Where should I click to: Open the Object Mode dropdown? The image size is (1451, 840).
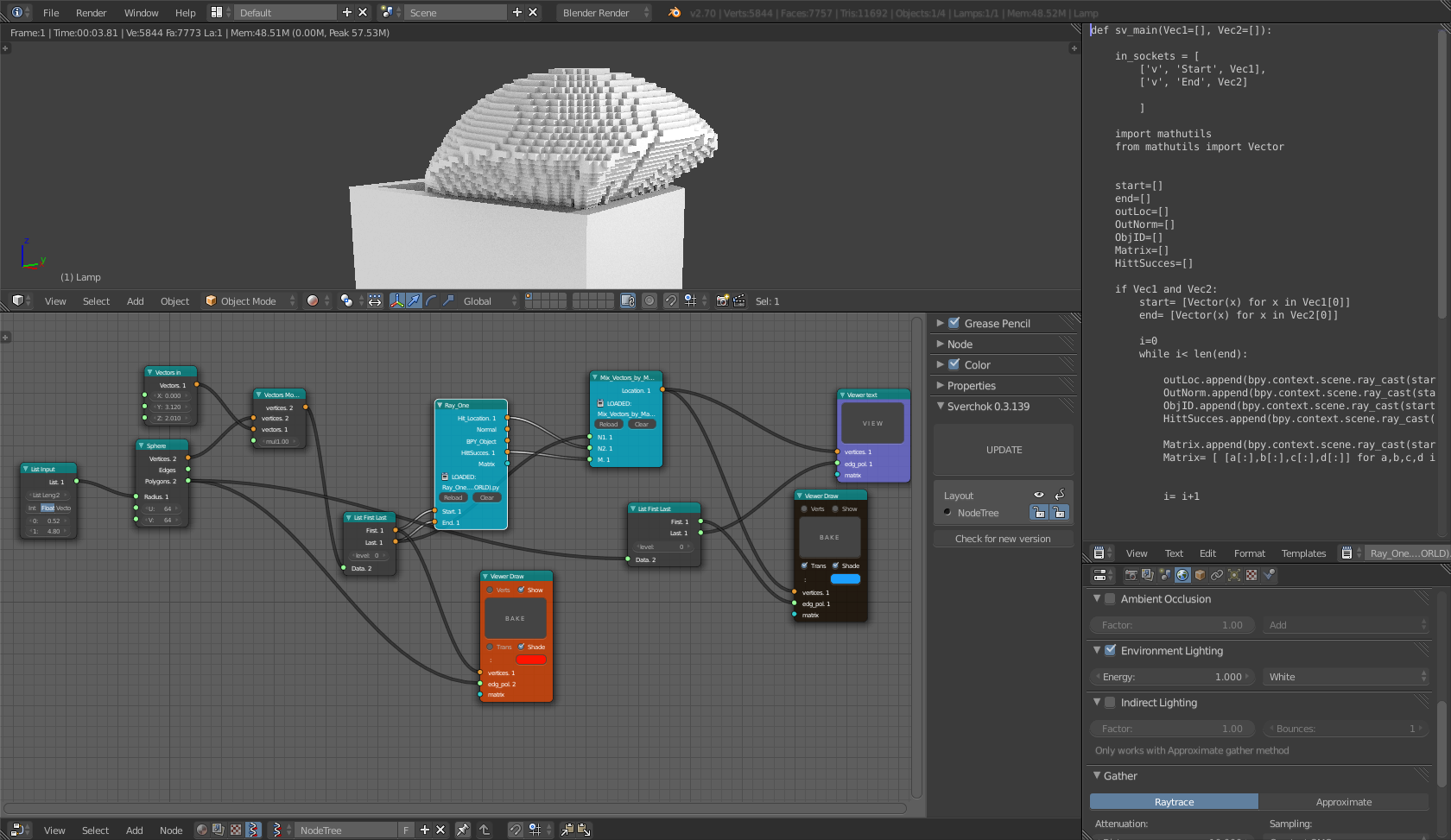coord(250,300)
